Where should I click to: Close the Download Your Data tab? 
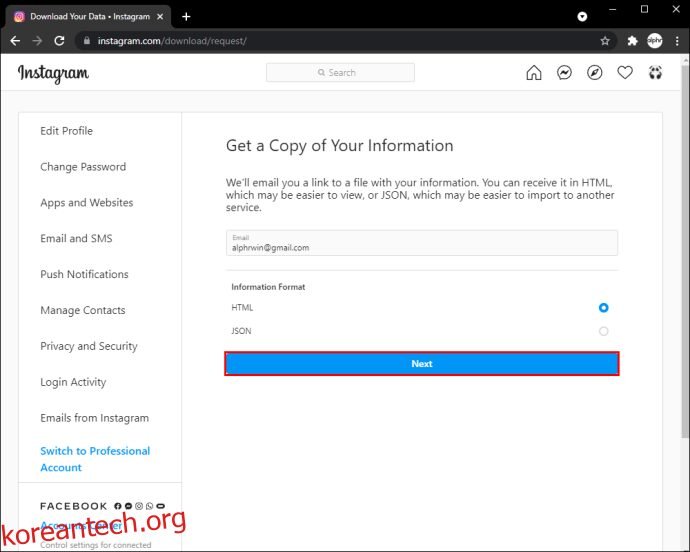click(160, 17)
